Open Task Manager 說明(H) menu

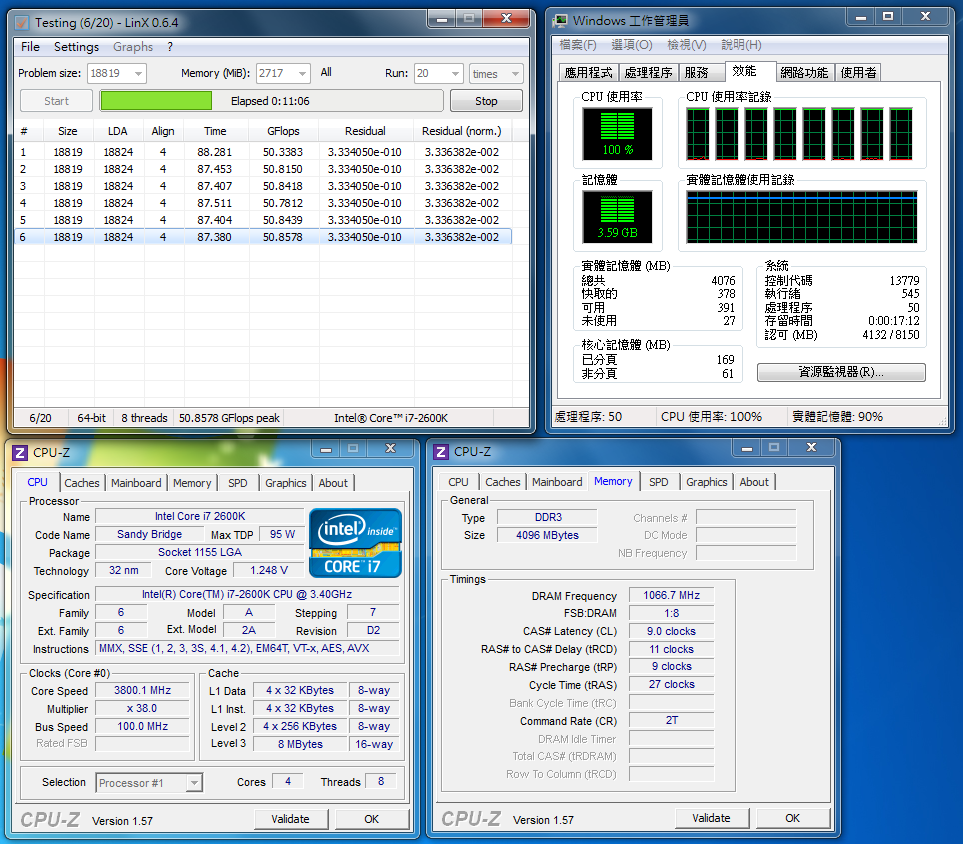point(741,45)
